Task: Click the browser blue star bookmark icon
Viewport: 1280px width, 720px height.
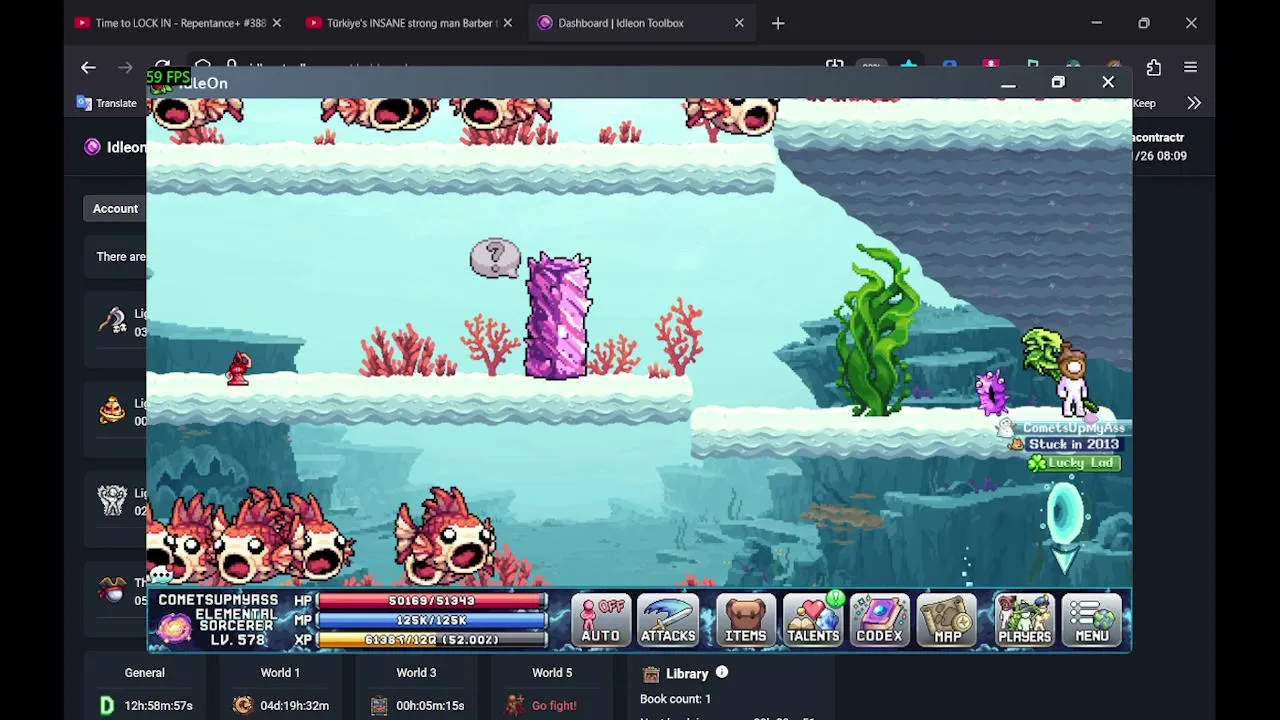Action: (x=908, y=66)
